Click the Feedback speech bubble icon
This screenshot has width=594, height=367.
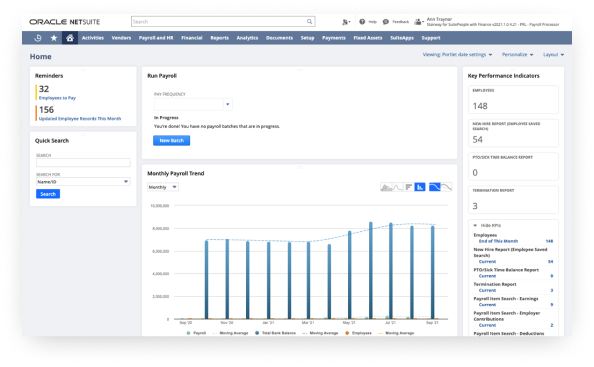386,22
